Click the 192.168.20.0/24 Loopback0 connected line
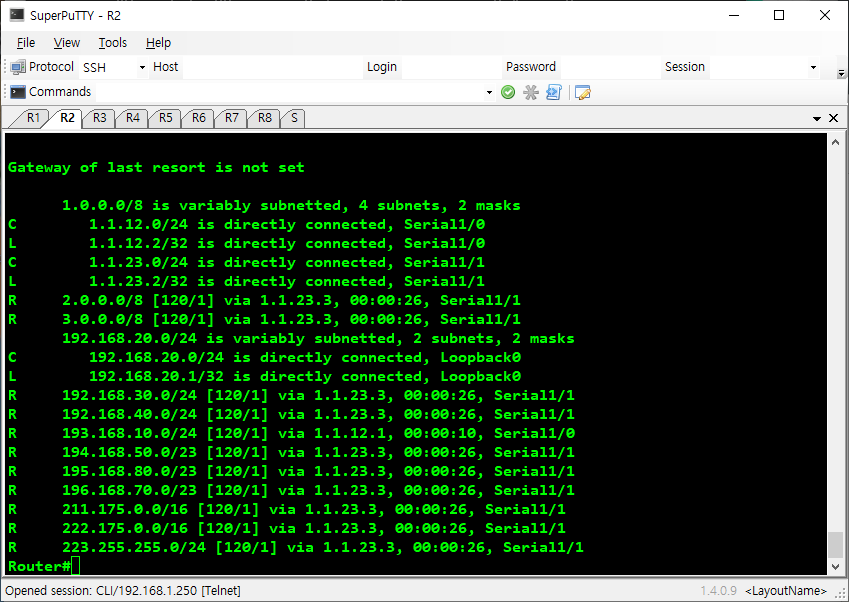This screenshot has height=602, width=849. coord(264,357)
